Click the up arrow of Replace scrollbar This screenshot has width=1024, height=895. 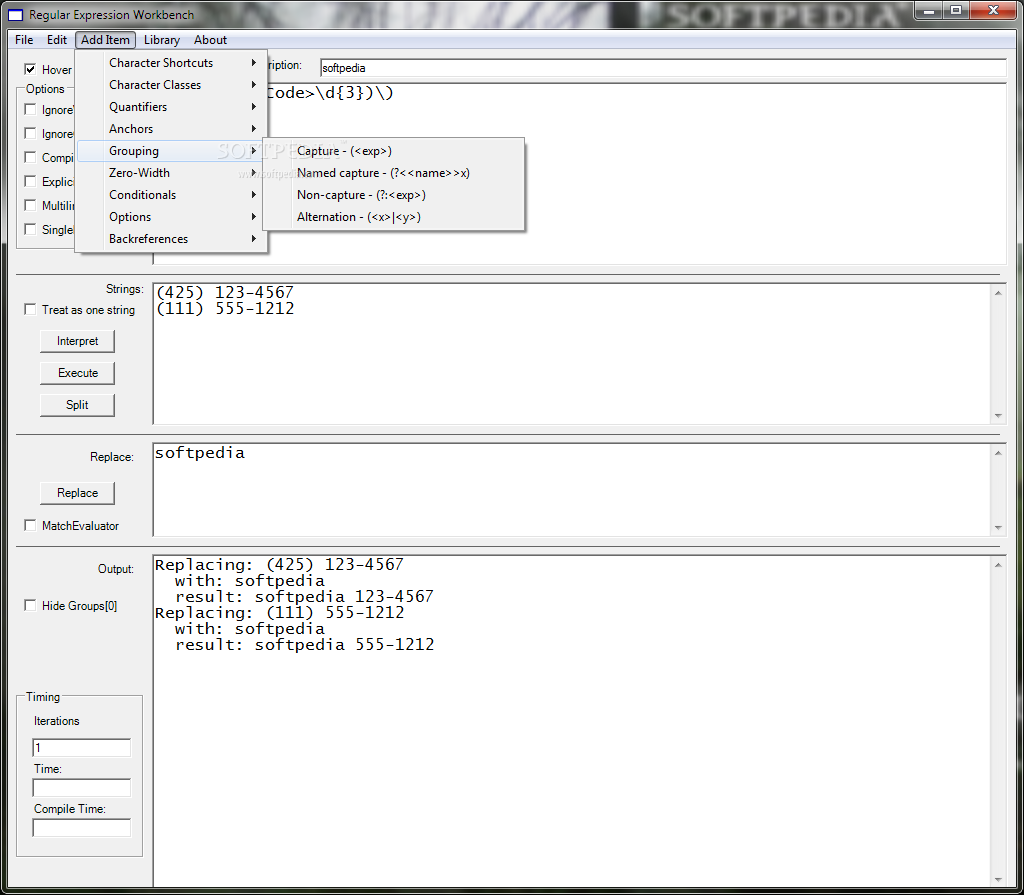pyautogui.click(x=998, y=453)
